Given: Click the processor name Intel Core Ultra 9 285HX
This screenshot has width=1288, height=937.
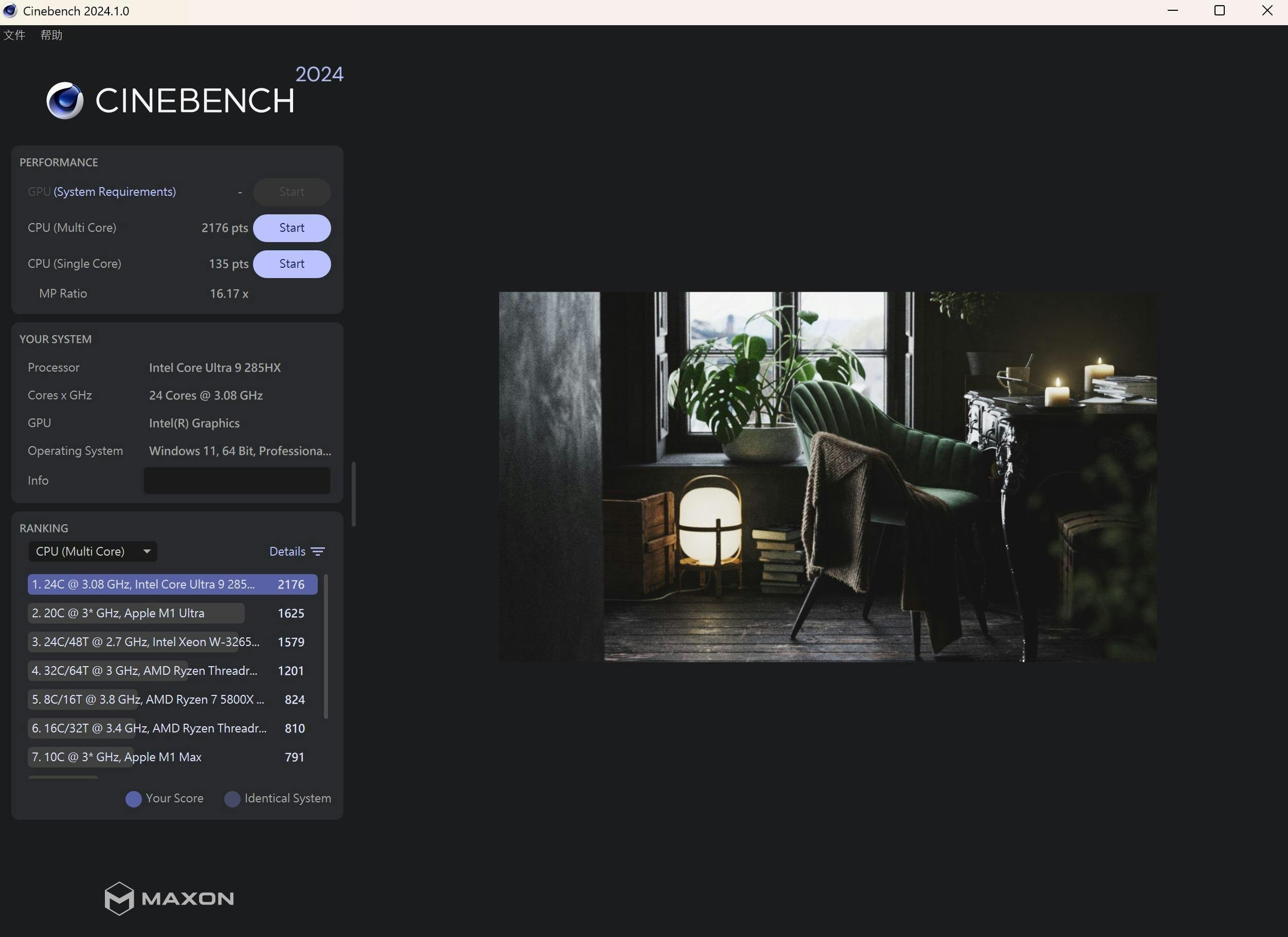Looking at the screenshot, I should click(x=215, y=368).
